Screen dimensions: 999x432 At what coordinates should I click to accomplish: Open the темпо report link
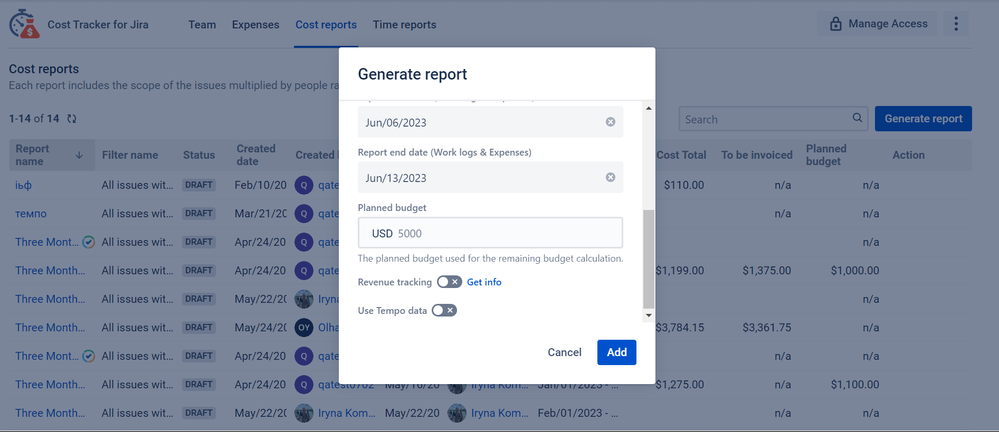tap(31, 213)
